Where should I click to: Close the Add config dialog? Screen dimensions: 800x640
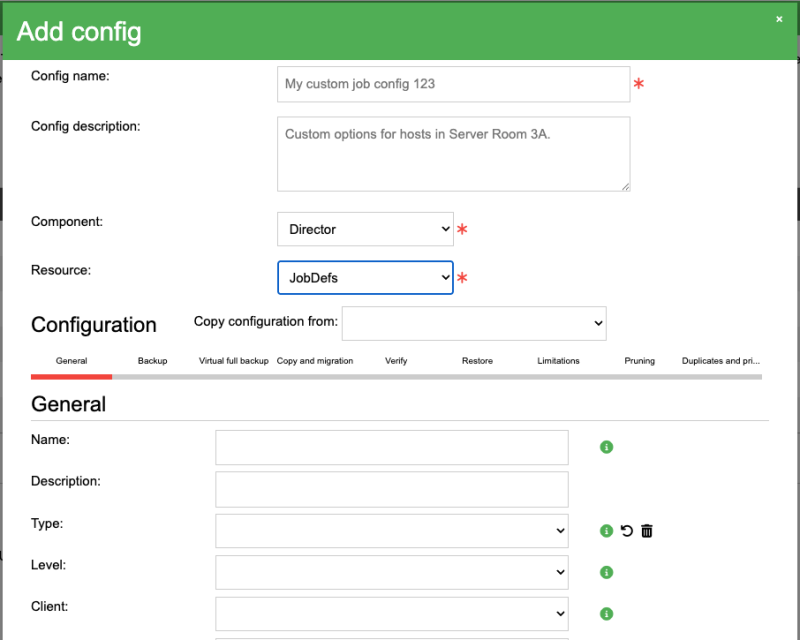click(x=779, y=19)
